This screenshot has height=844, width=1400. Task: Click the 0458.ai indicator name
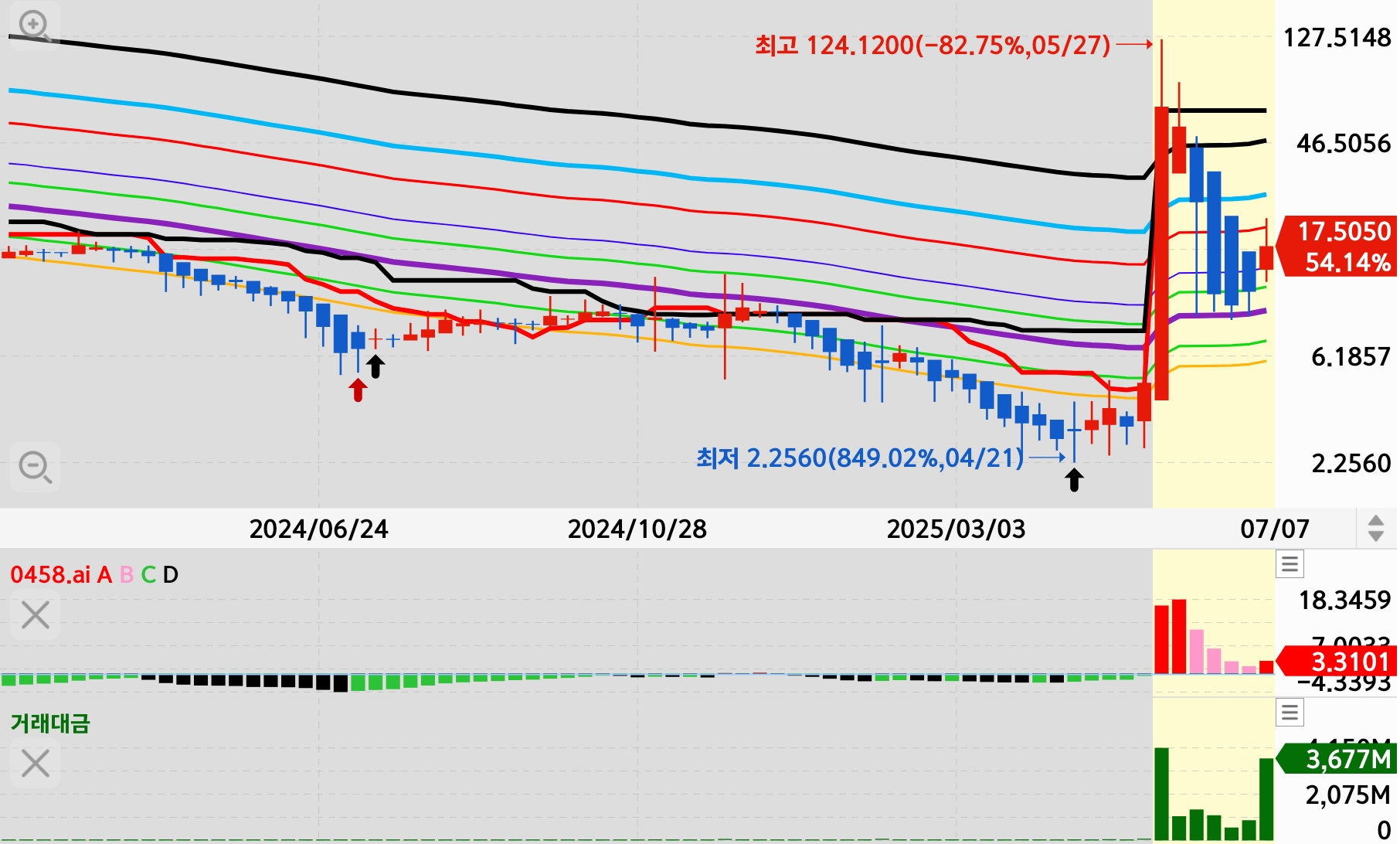[x=50, y=574]
